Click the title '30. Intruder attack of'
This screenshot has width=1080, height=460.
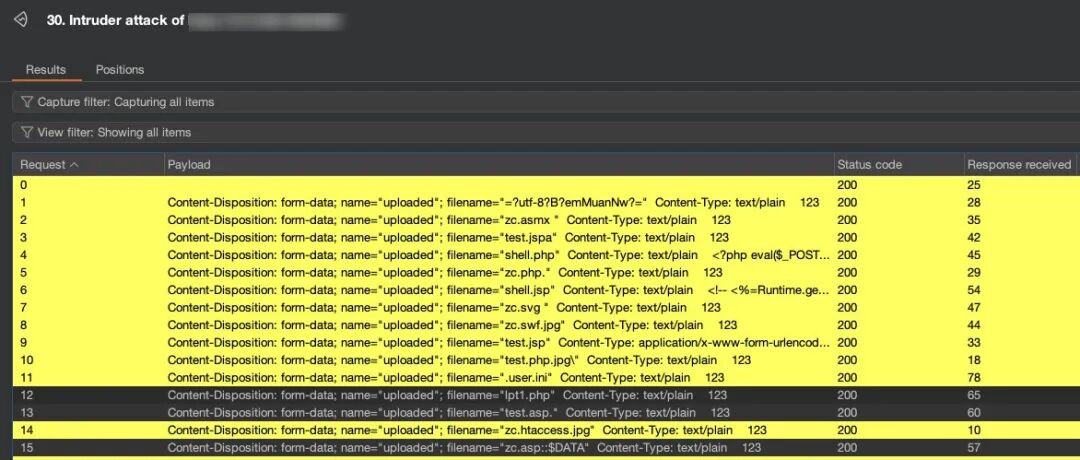[115, 20]
